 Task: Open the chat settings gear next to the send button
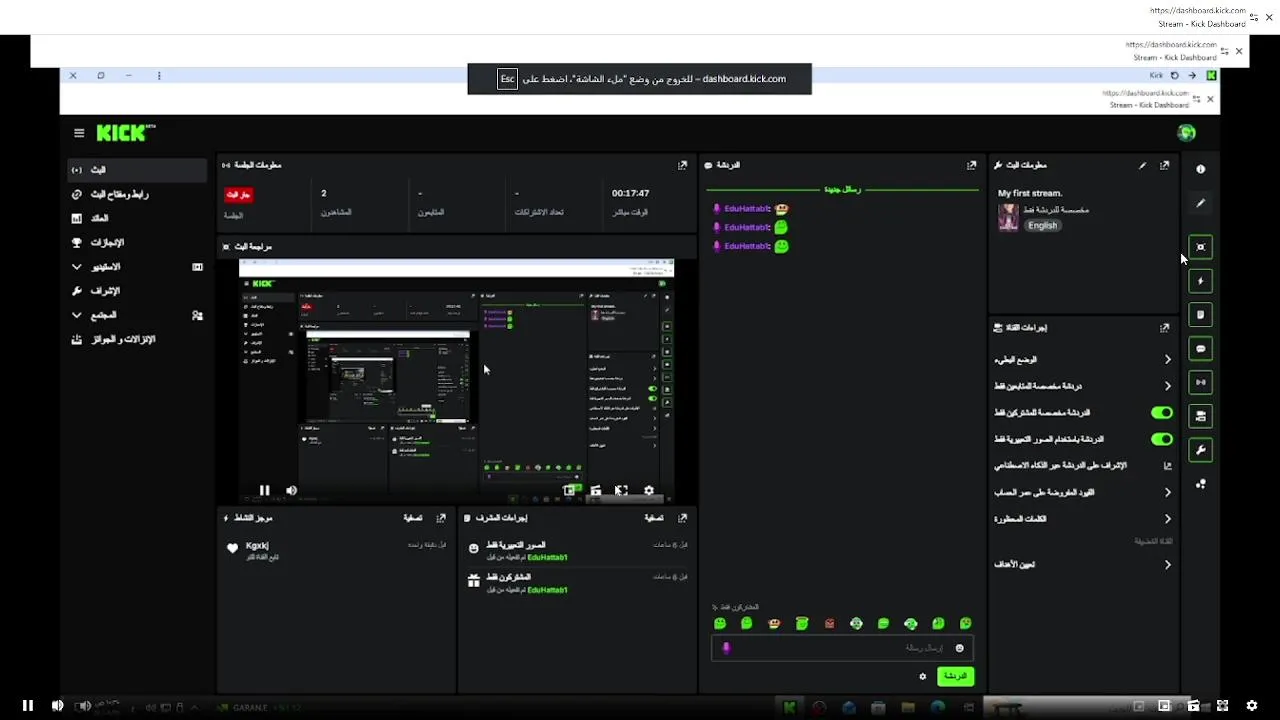coord(922,677)
